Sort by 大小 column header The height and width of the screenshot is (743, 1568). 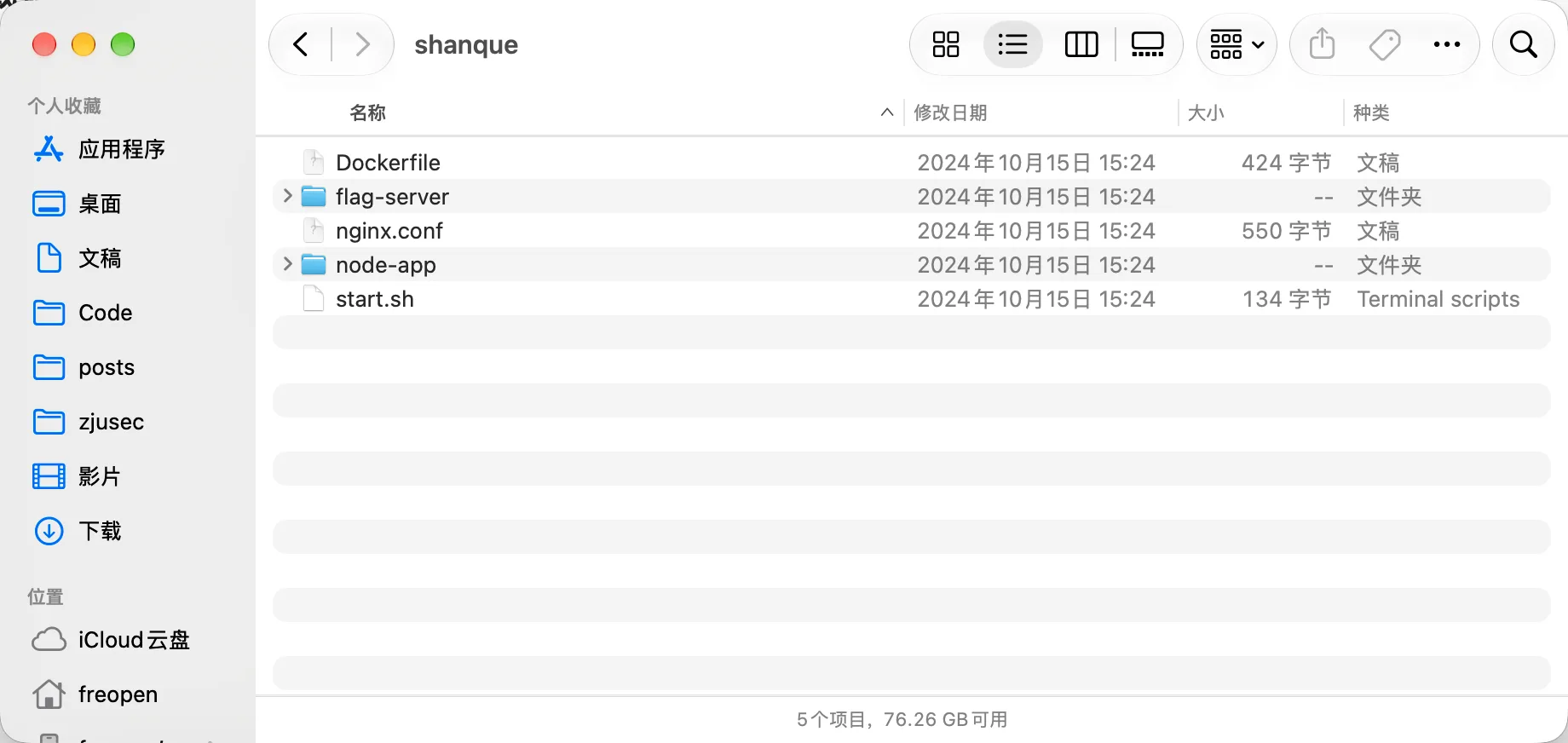[x=1206, y=112]
